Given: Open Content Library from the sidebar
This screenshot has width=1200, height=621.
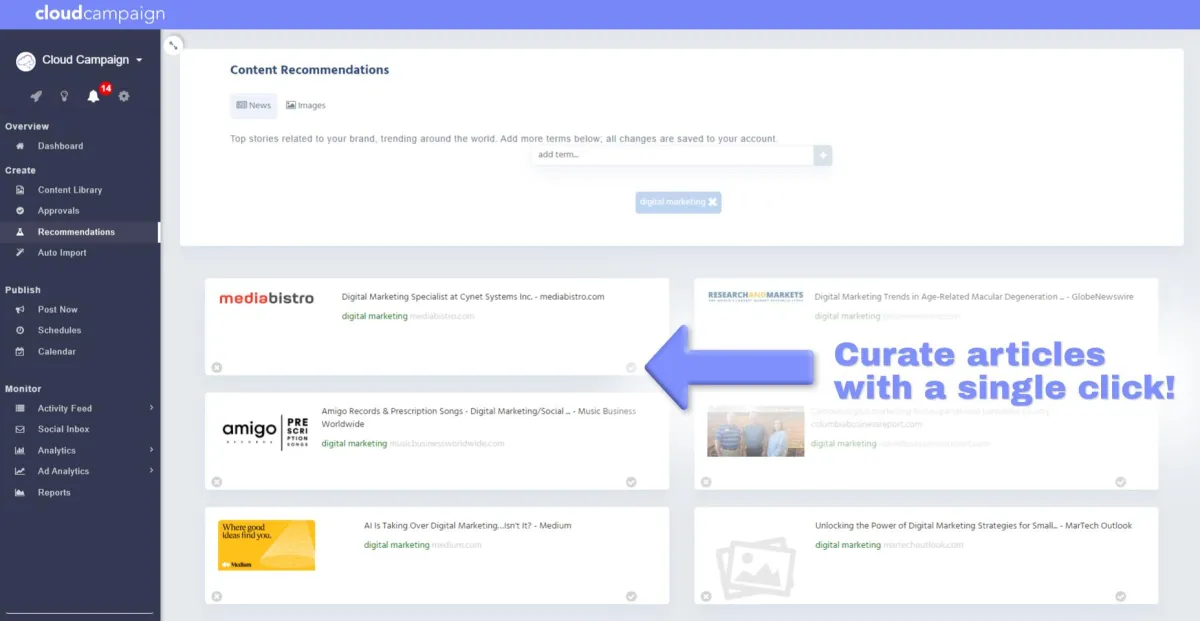Looking at the screenshot, I should 70,190.
